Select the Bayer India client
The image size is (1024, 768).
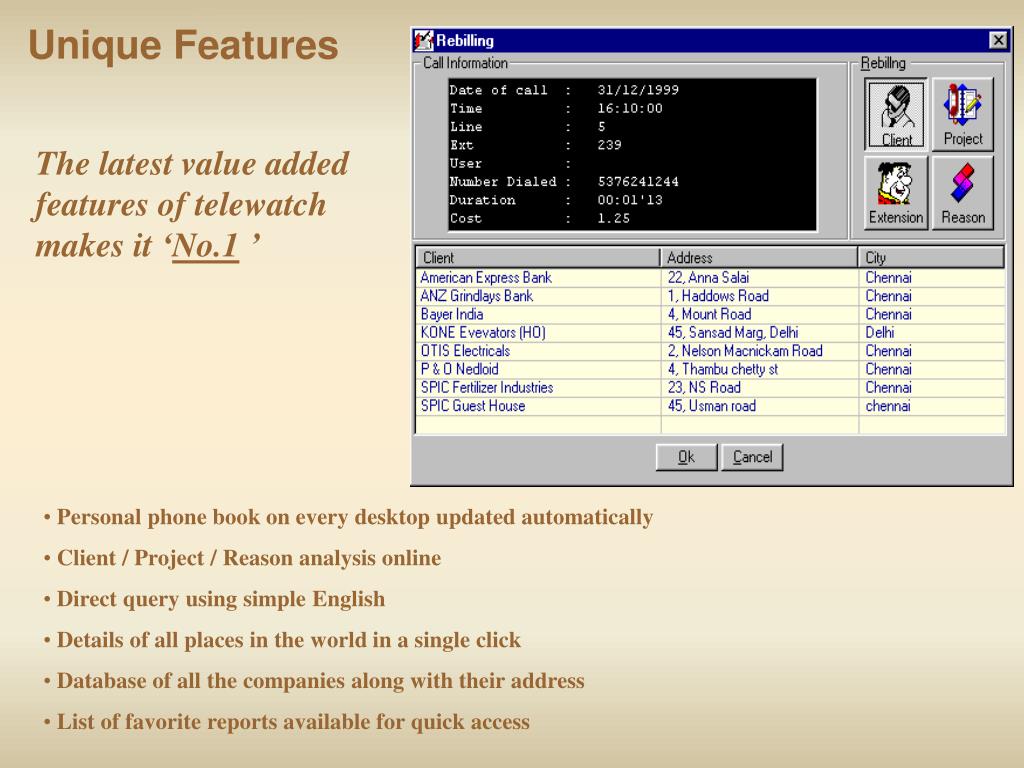(x=452, y=314)
